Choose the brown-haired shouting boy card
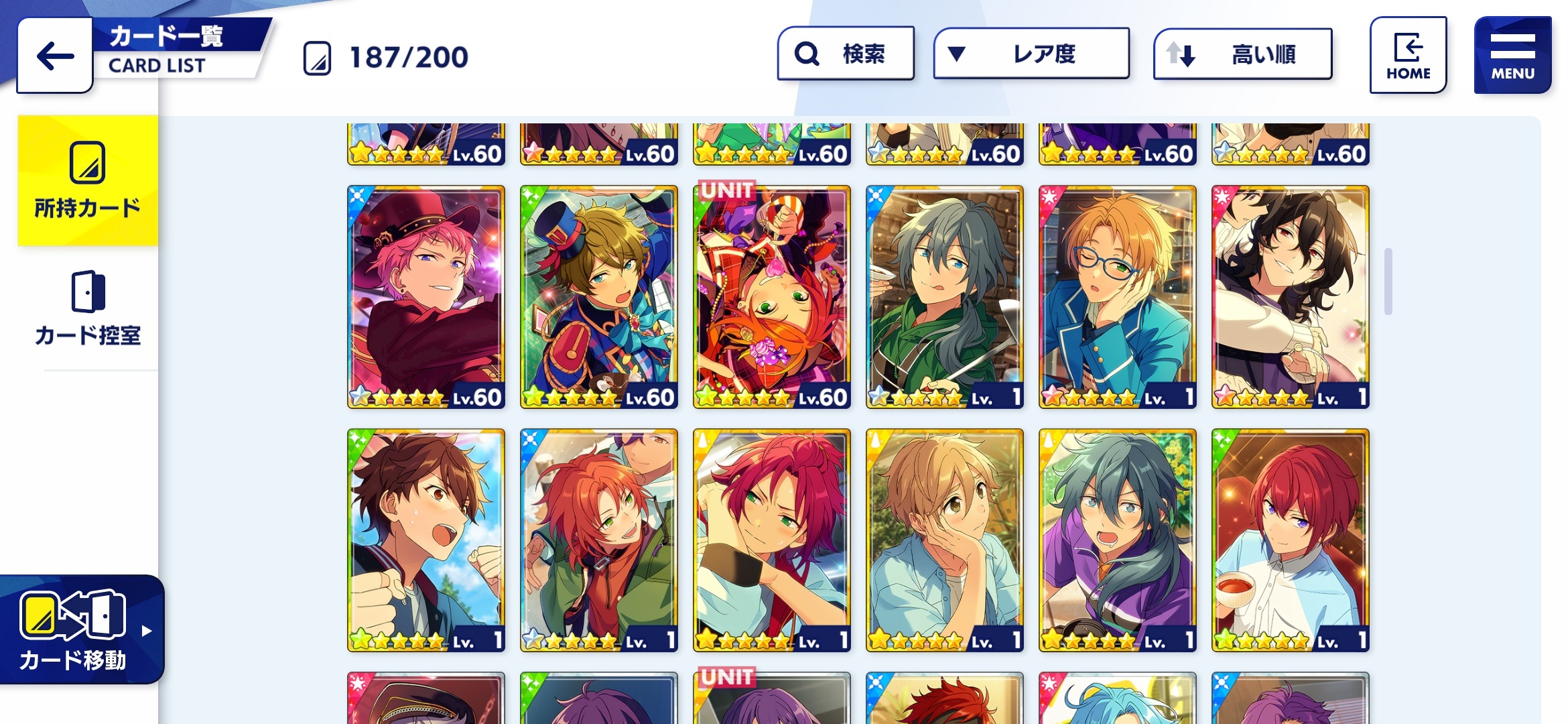This screenshot has width=1568, height=724. point(426,540)
